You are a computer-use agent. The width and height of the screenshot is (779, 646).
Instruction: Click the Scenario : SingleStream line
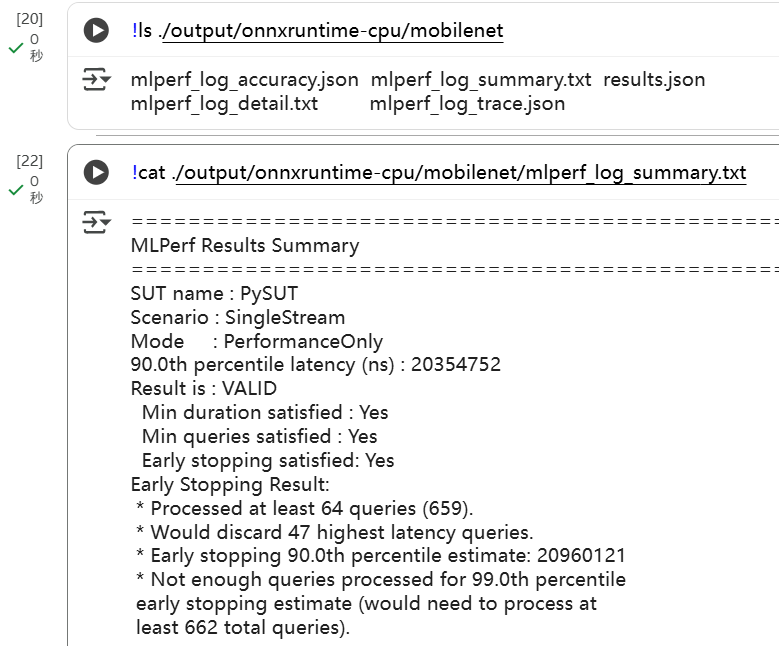pos(238,318)
